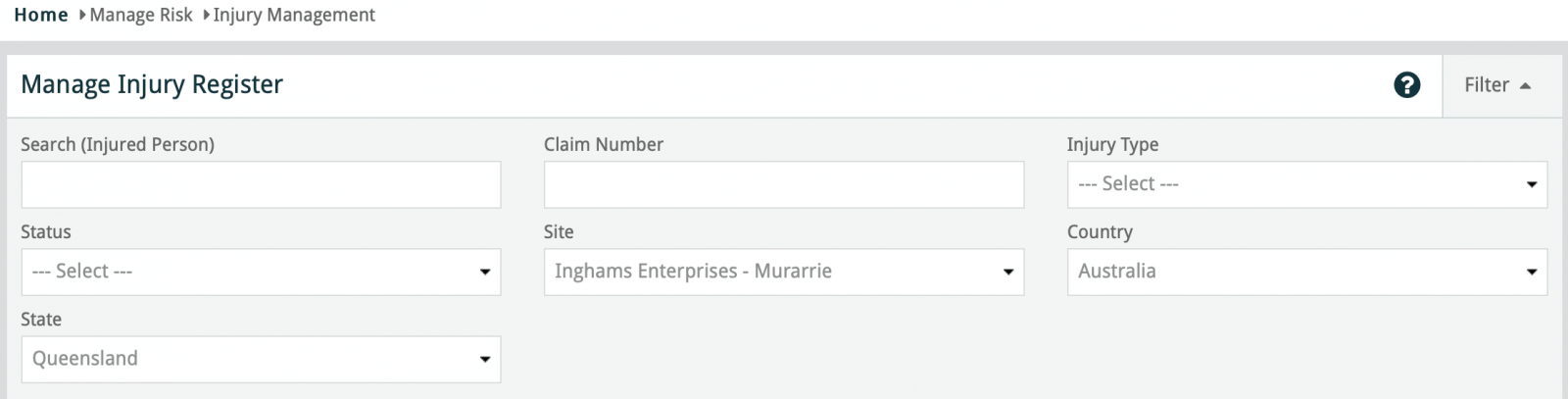Click into the Claim Number text box
1568x399 pixels.
[x=784, y=184]
